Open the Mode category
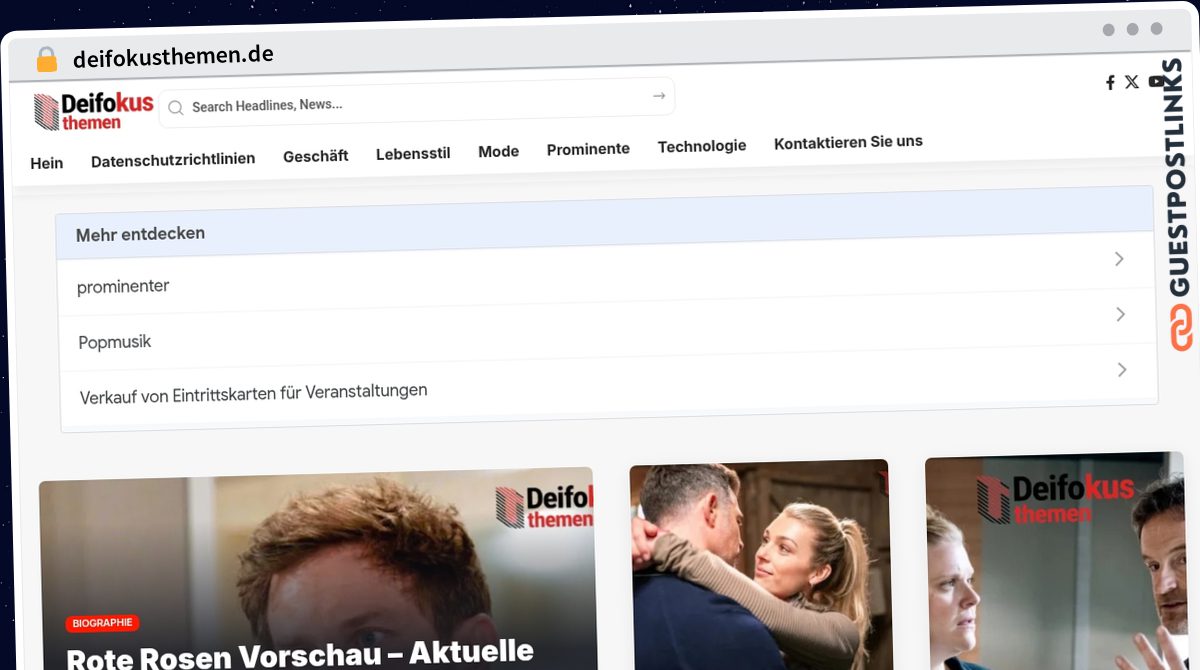The height and width of the screenshot is (670, 1200). tap(498, 151)
